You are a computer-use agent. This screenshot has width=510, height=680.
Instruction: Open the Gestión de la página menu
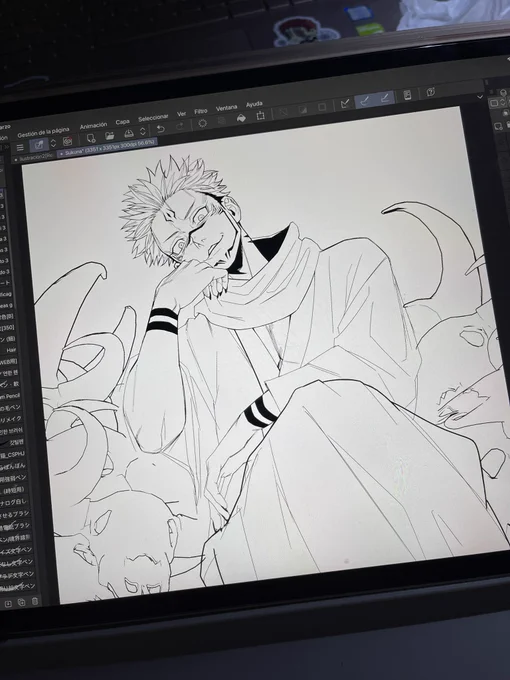(43, 132)
